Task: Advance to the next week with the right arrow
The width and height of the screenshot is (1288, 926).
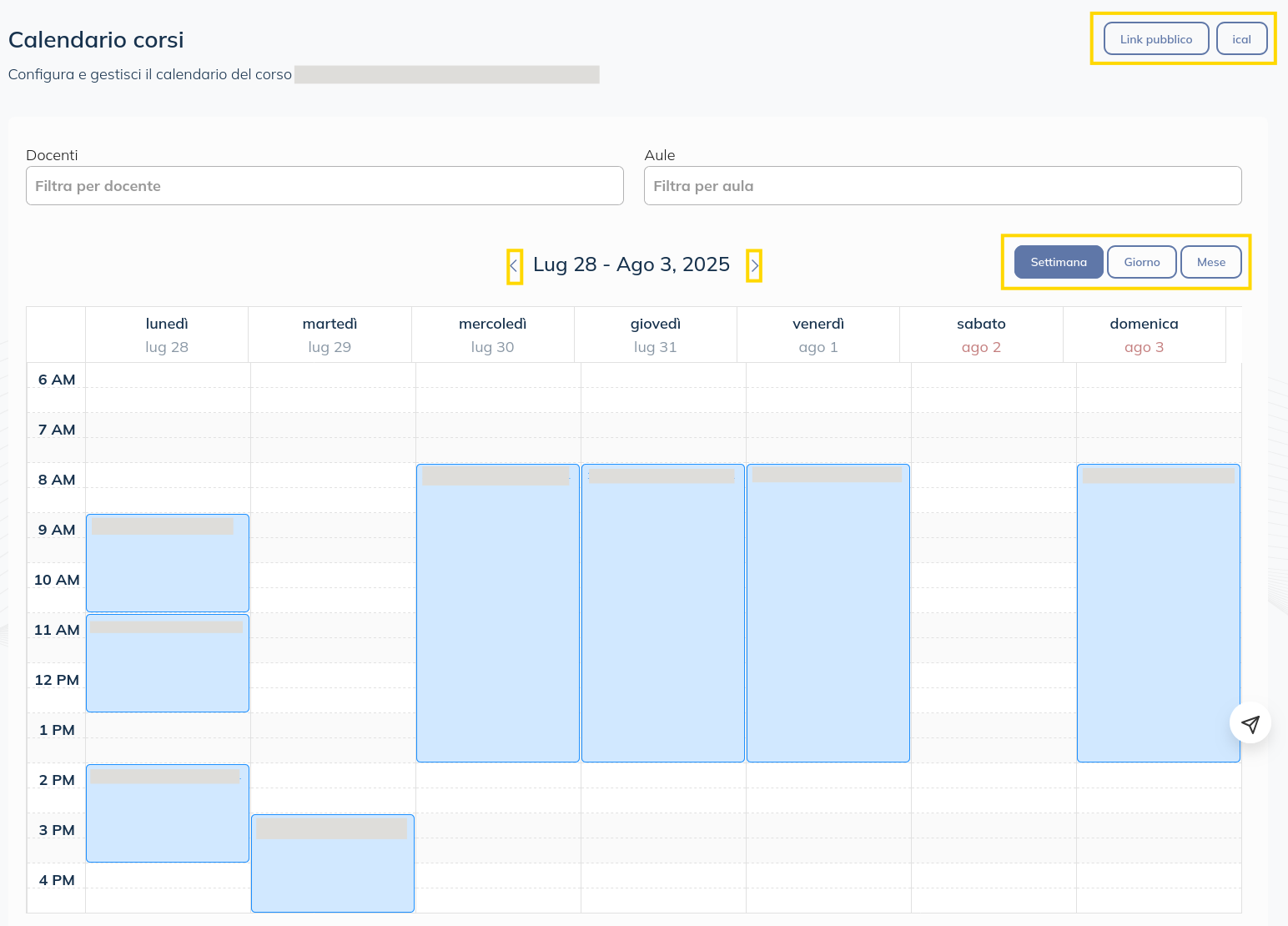Action: coord(753,265)
